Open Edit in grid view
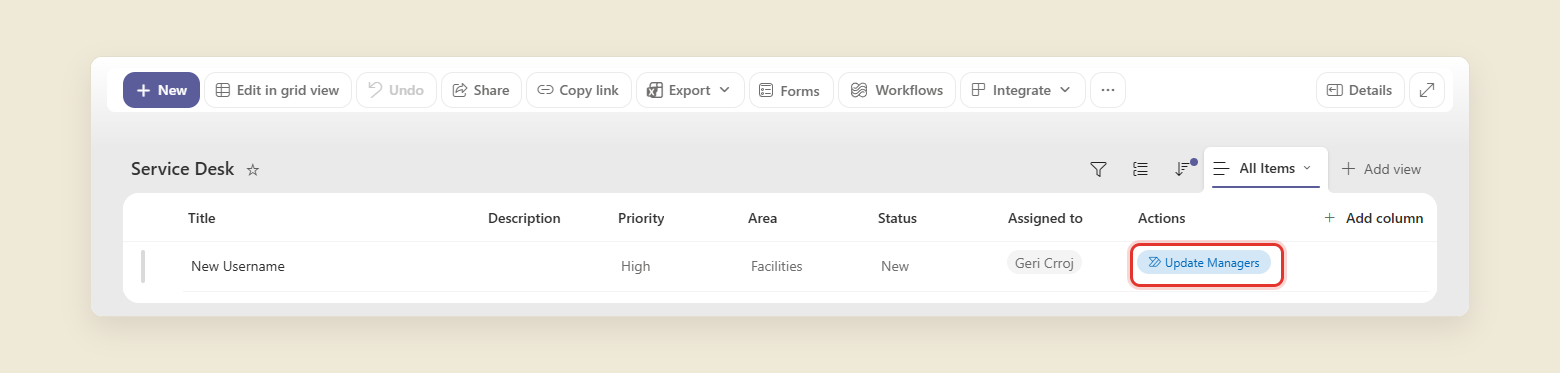Image resolution: width=1560 pixels, height=373 pixels. pyautogui.click(x=278, y=90)
